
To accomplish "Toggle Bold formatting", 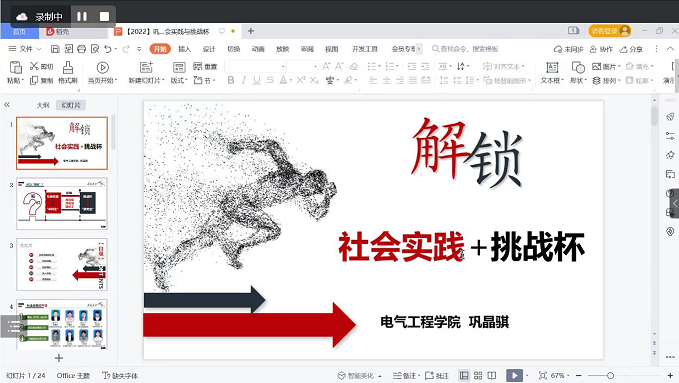I will click(x=231, y=80).
